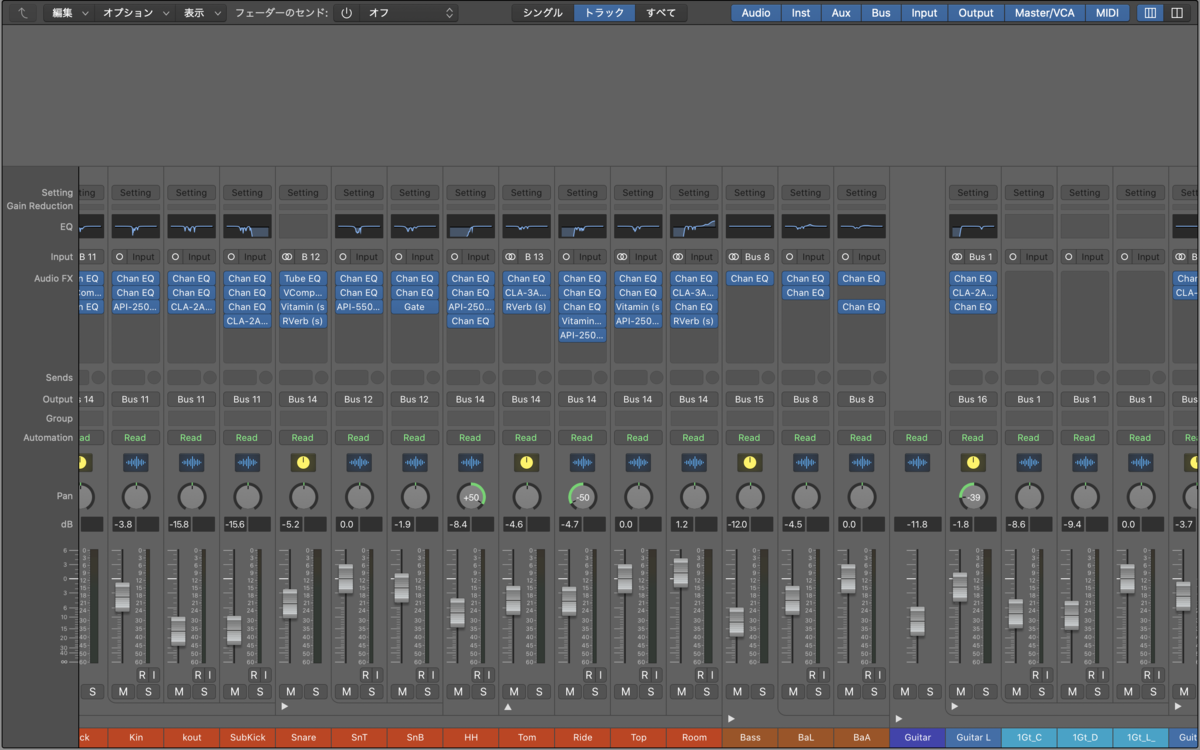Image resolution: width=1200 pixels, height=750 pixels.
Task: Open the Guitar L channel EQ thumbnail
Action: (x=972, y=227)
